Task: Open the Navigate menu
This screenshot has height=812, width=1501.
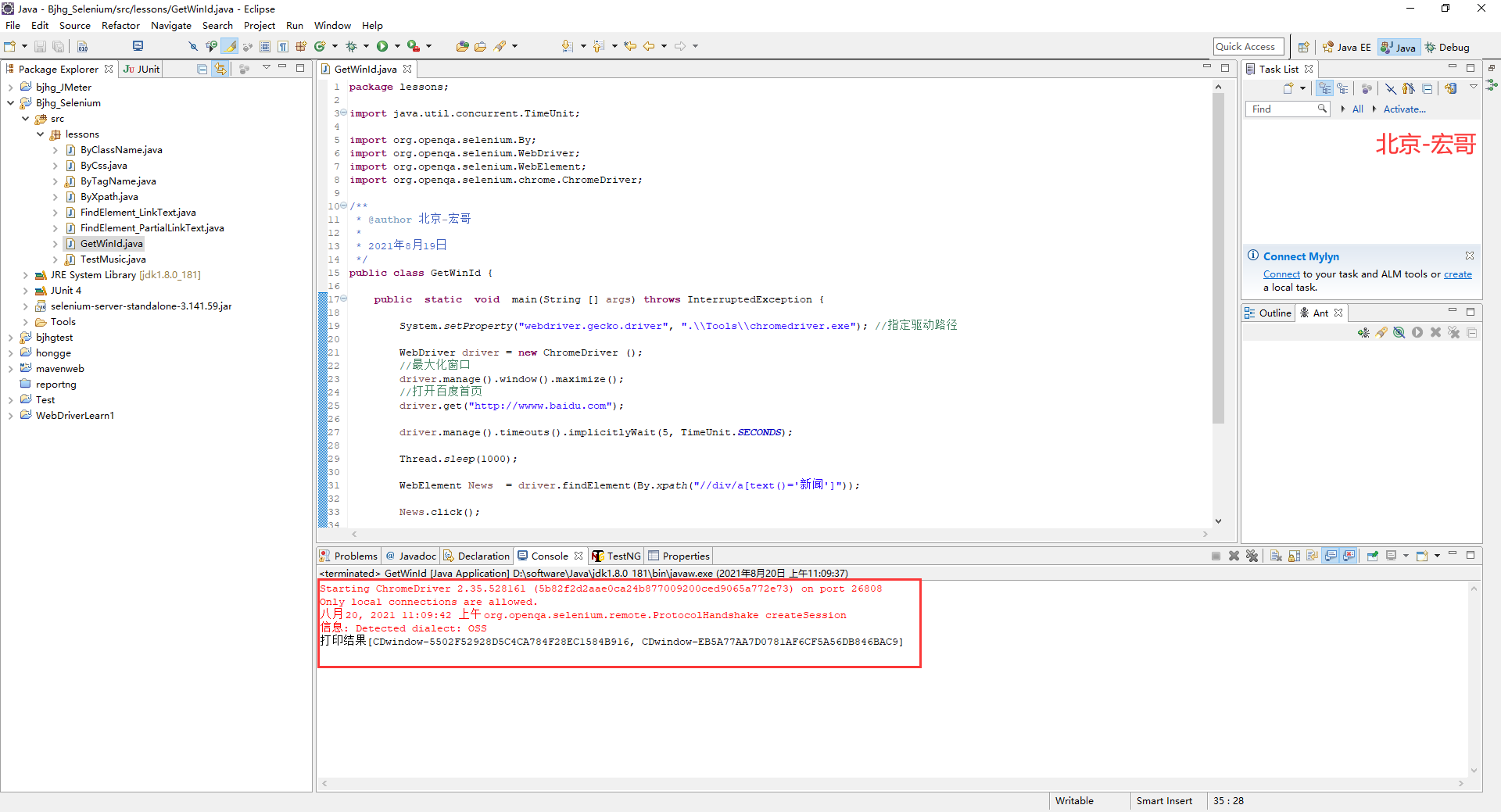Action: [x=171, y=26]
